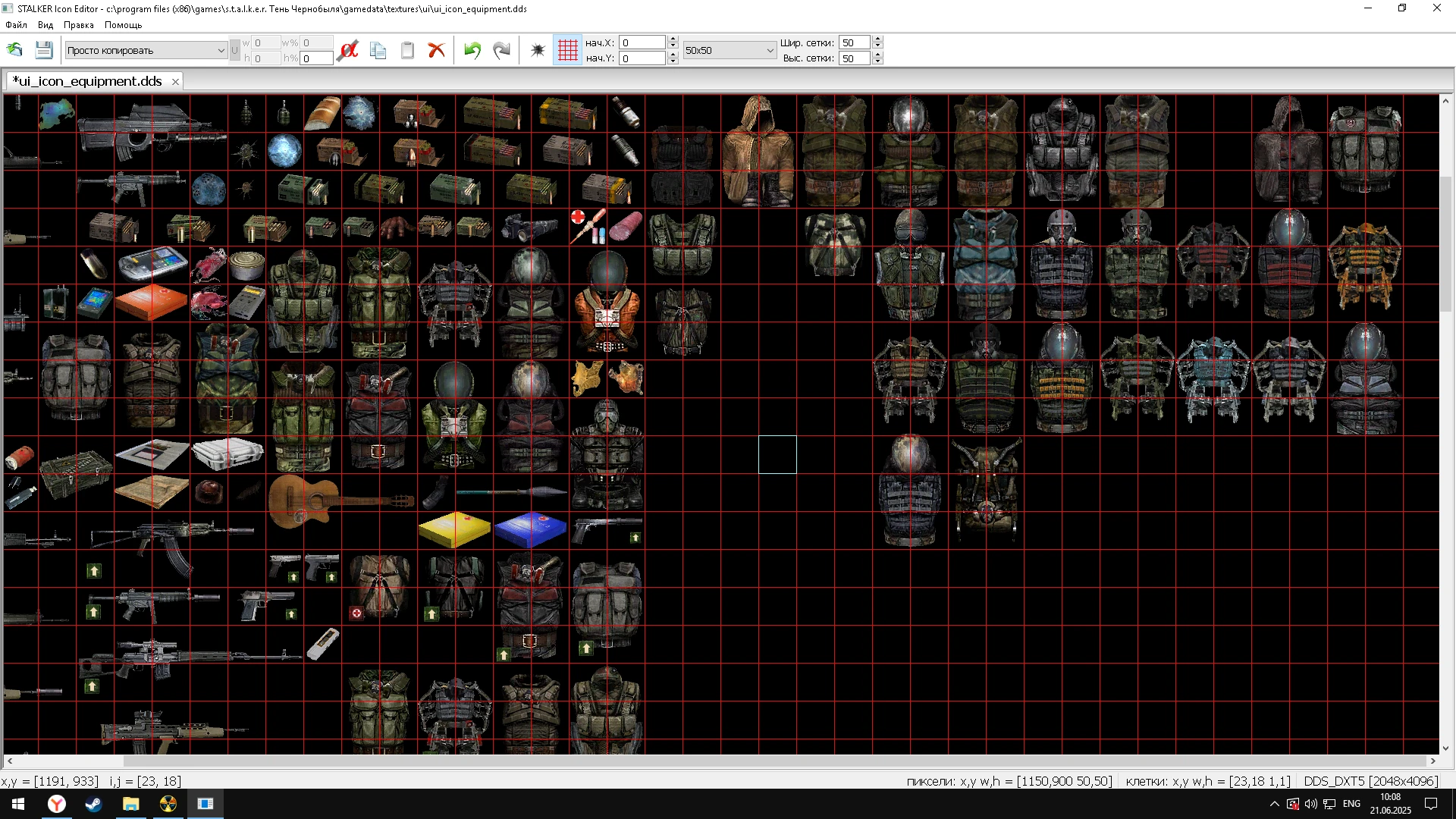
Task: Click the paste clipboard icon
Action: click(x=407, y=50)
